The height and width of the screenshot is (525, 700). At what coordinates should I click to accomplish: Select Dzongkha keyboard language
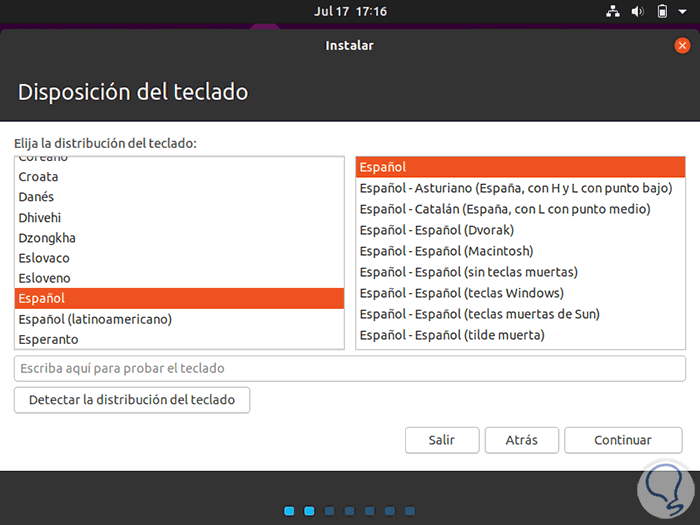coord(179,238)
